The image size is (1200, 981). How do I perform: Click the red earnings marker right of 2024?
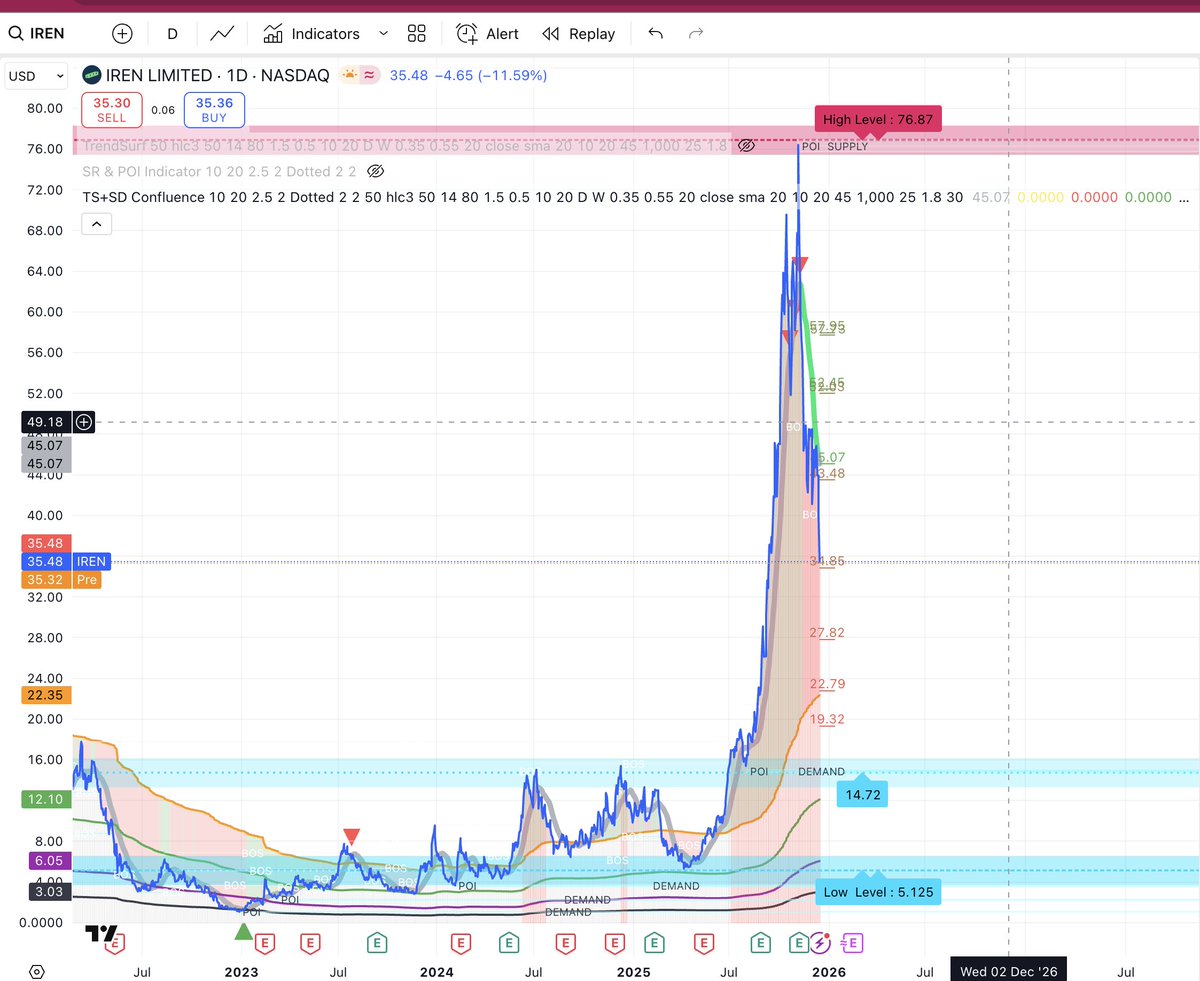click(460, 942)
